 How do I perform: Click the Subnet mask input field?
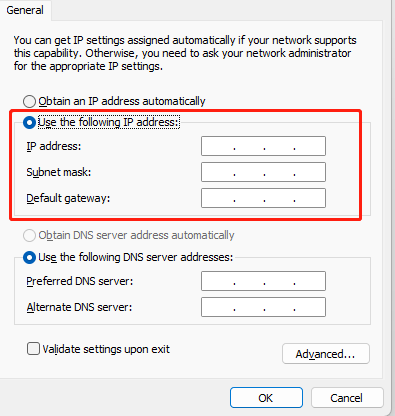pos(263,172)
